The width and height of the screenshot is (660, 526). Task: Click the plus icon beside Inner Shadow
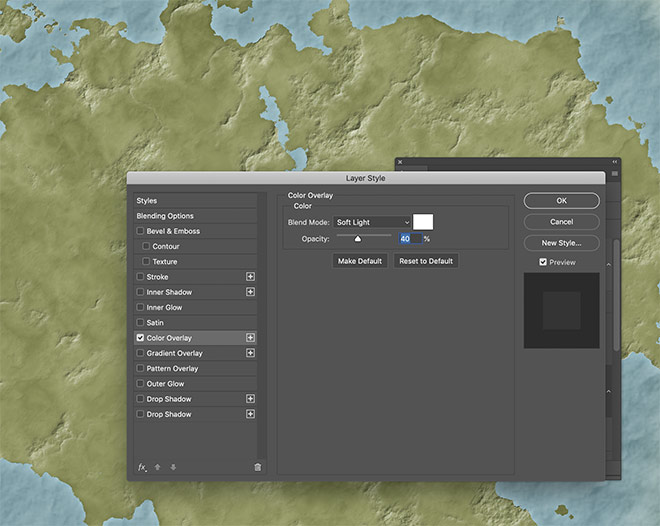pyautogui.click(x=250, y=292)
